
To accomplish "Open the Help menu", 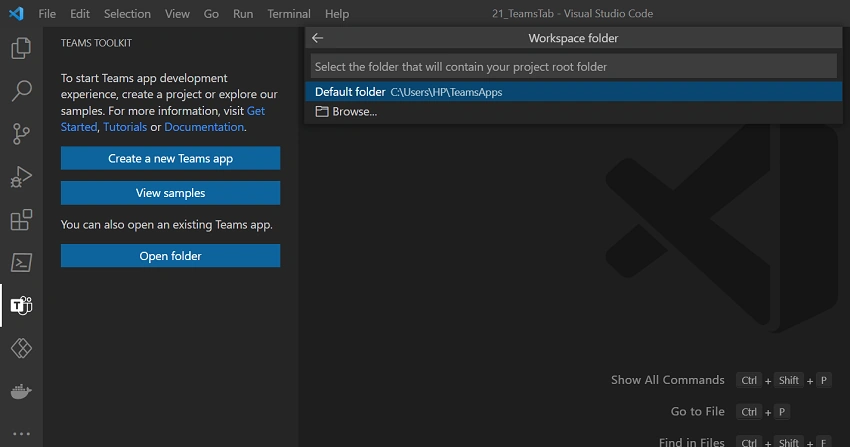I will point(337,14).
